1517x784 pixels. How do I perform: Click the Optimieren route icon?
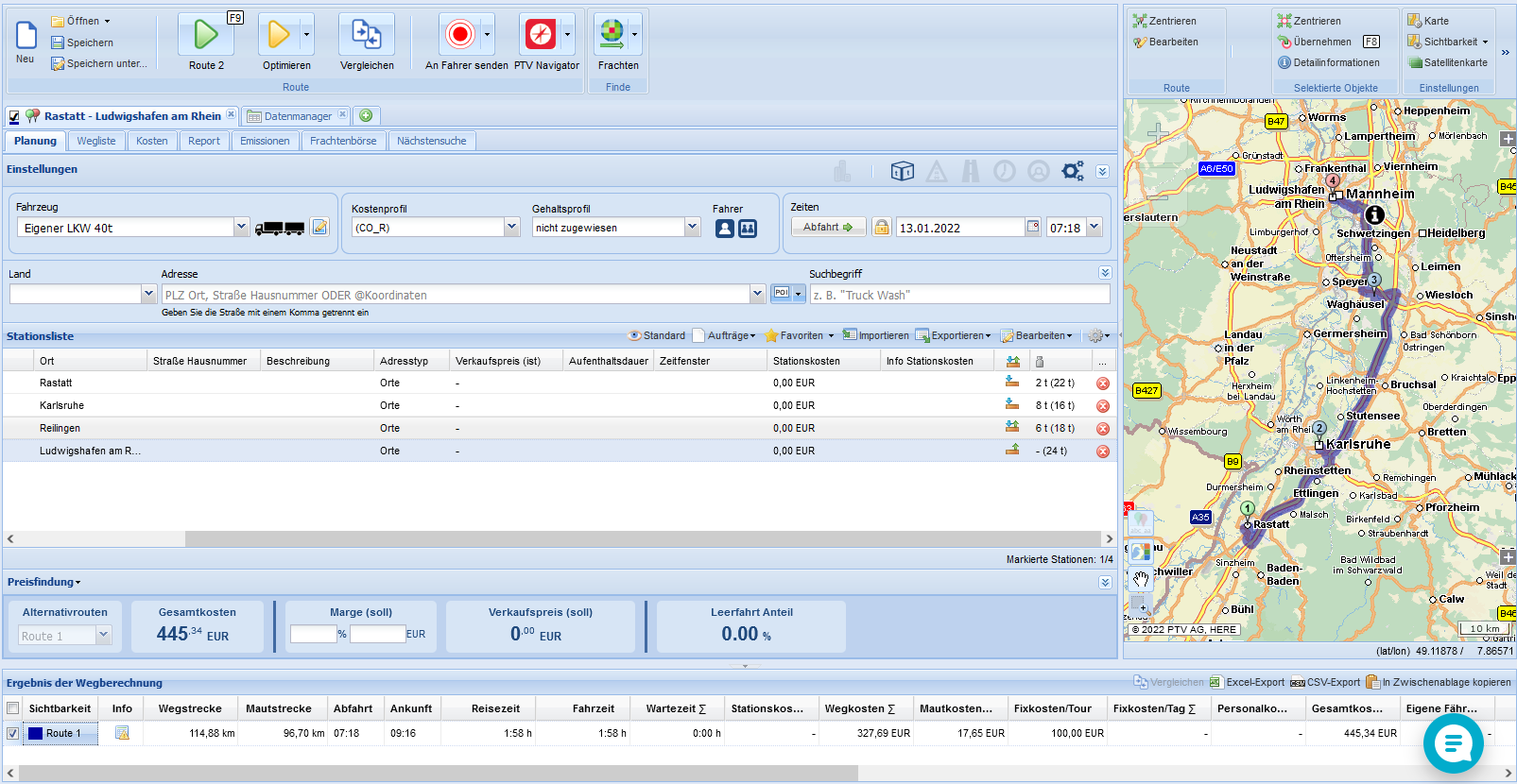[x=278, y=35]
